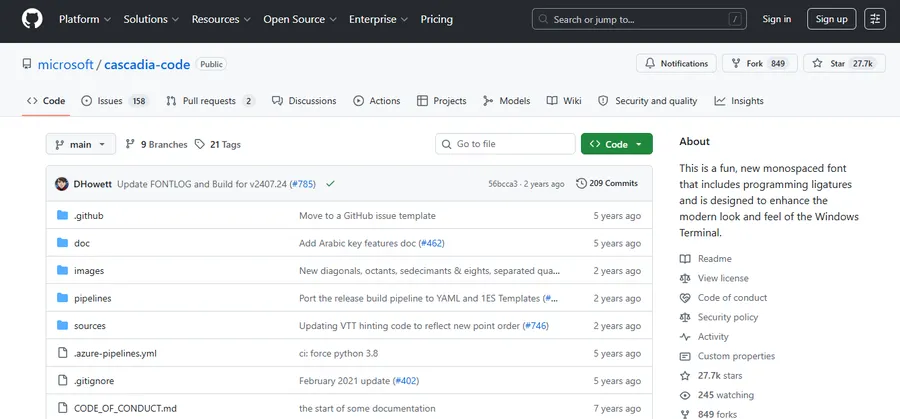Expand the Resources menu
Viewport: 900px width, 419px height.
click(x=221, y=19)
